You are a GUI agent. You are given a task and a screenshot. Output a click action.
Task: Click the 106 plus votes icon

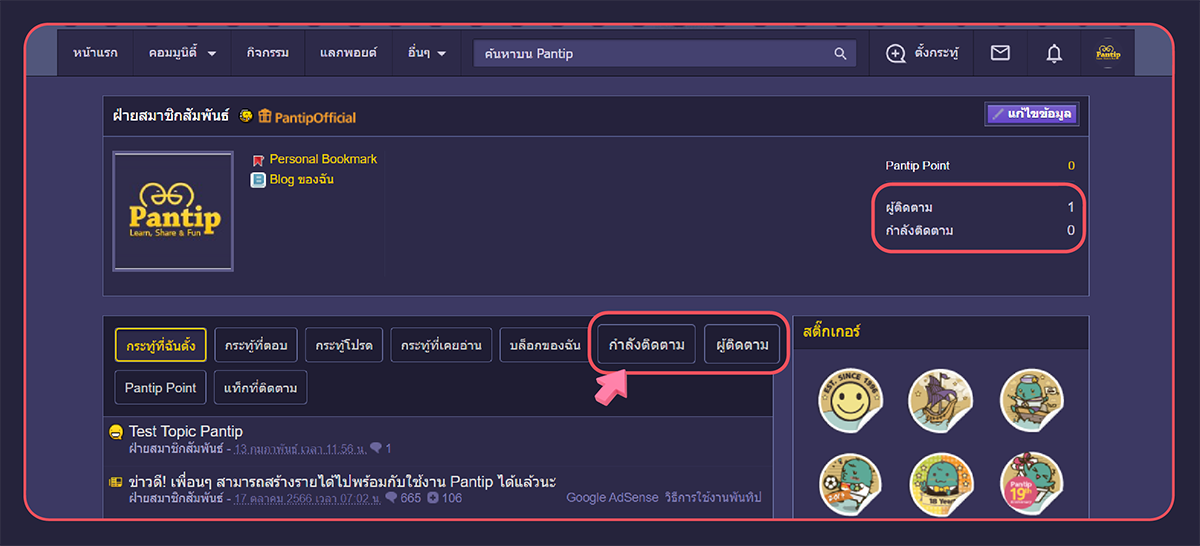(433, 498)
